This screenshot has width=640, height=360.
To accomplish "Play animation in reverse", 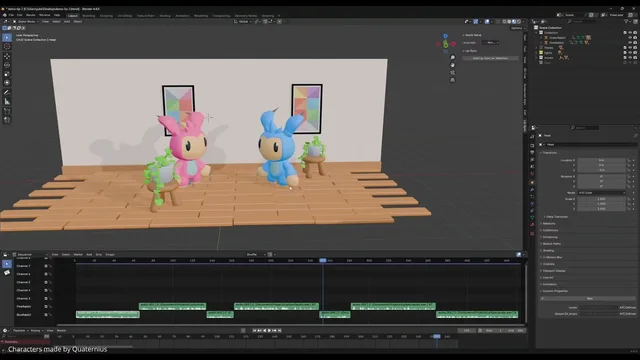I will (x=264, y=331).
